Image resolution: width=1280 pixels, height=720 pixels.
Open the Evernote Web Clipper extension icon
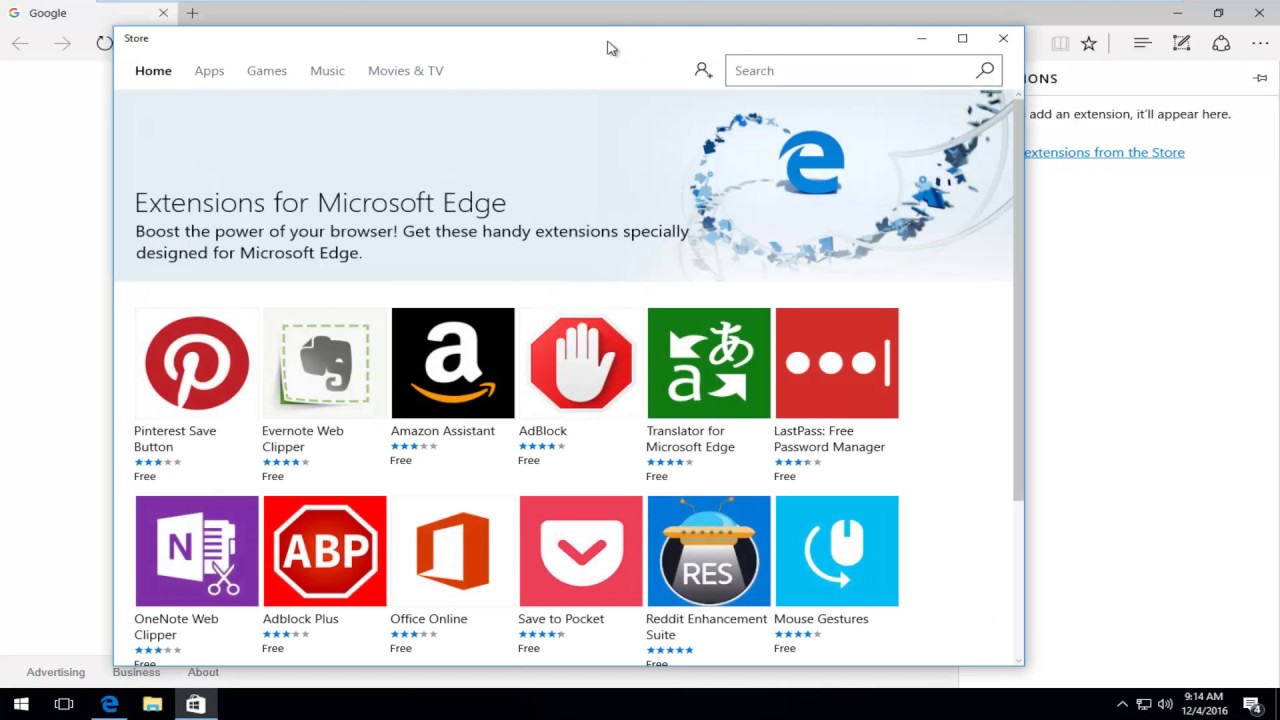(324, 363)
